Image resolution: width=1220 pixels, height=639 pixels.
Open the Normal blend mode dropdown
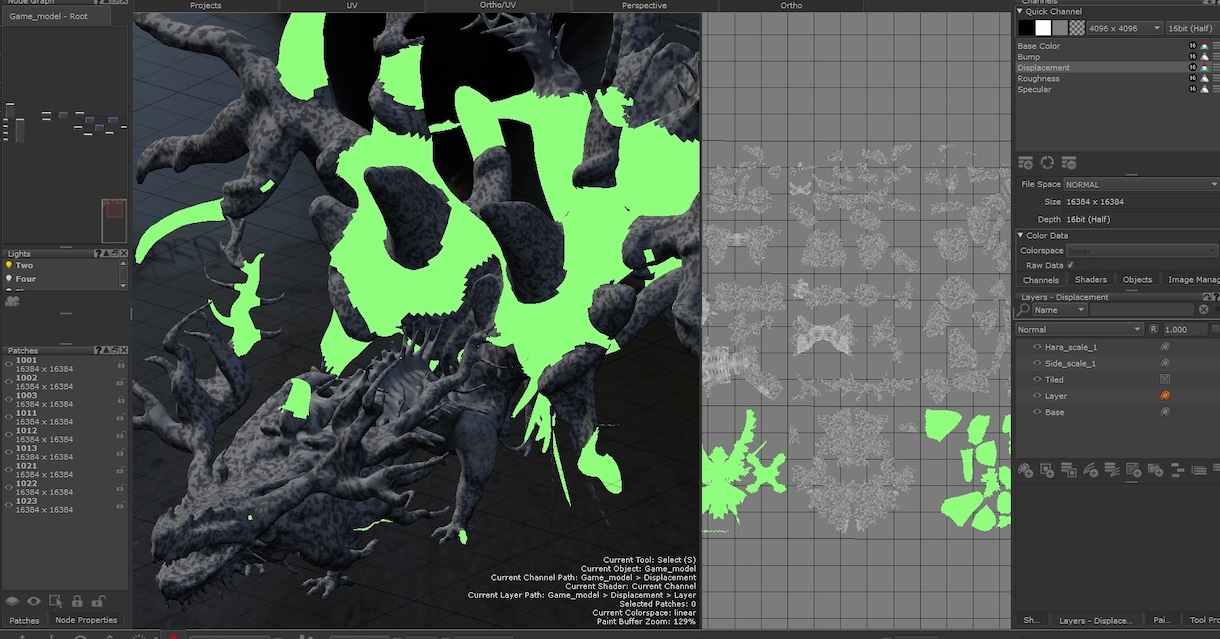(1079, 329)
